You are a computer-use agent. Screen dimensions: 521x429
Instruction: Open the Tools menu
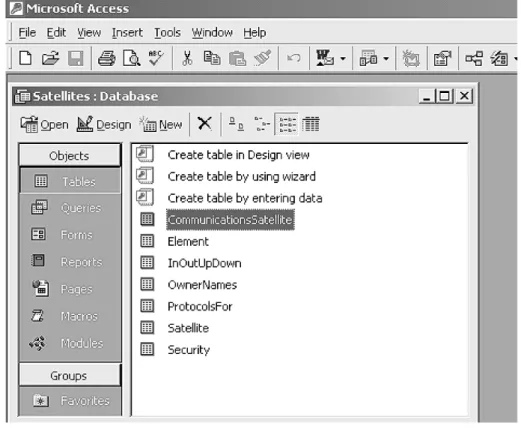[x=167, y=33]
